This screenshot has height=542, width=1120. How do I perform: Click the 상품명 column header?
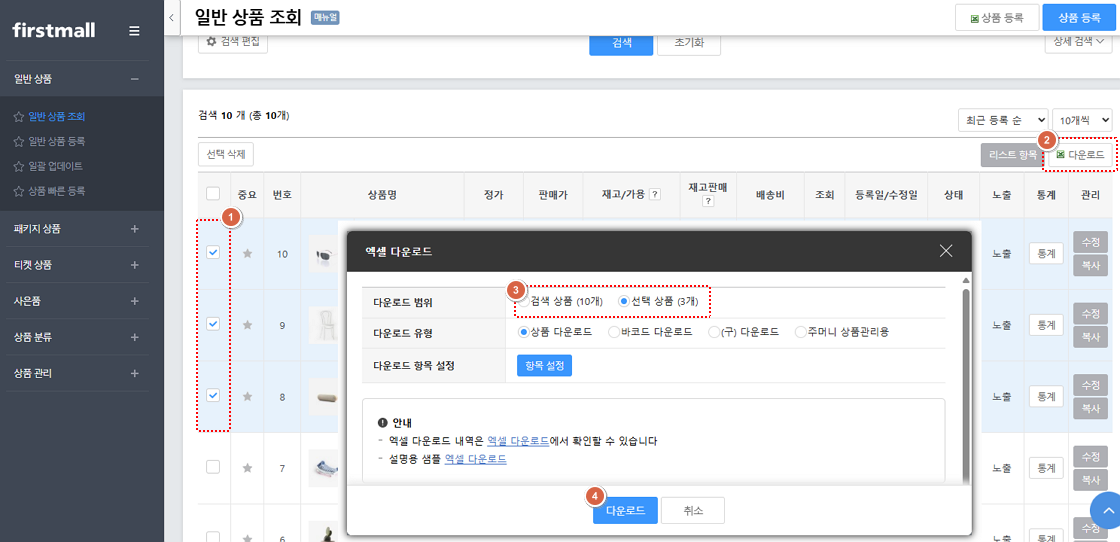click(382, 194)
